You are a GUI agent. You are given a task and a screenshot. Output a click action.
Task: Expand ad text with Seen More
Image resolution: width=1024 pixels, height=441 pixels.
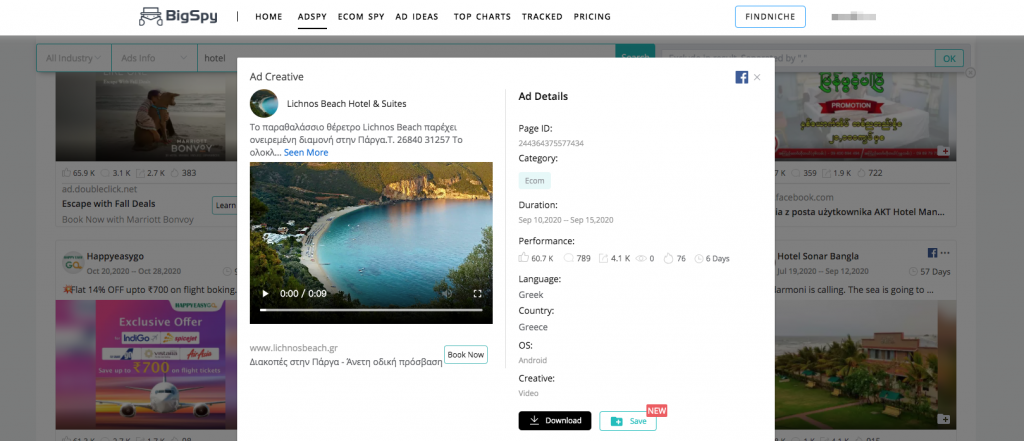click(306, 152)
